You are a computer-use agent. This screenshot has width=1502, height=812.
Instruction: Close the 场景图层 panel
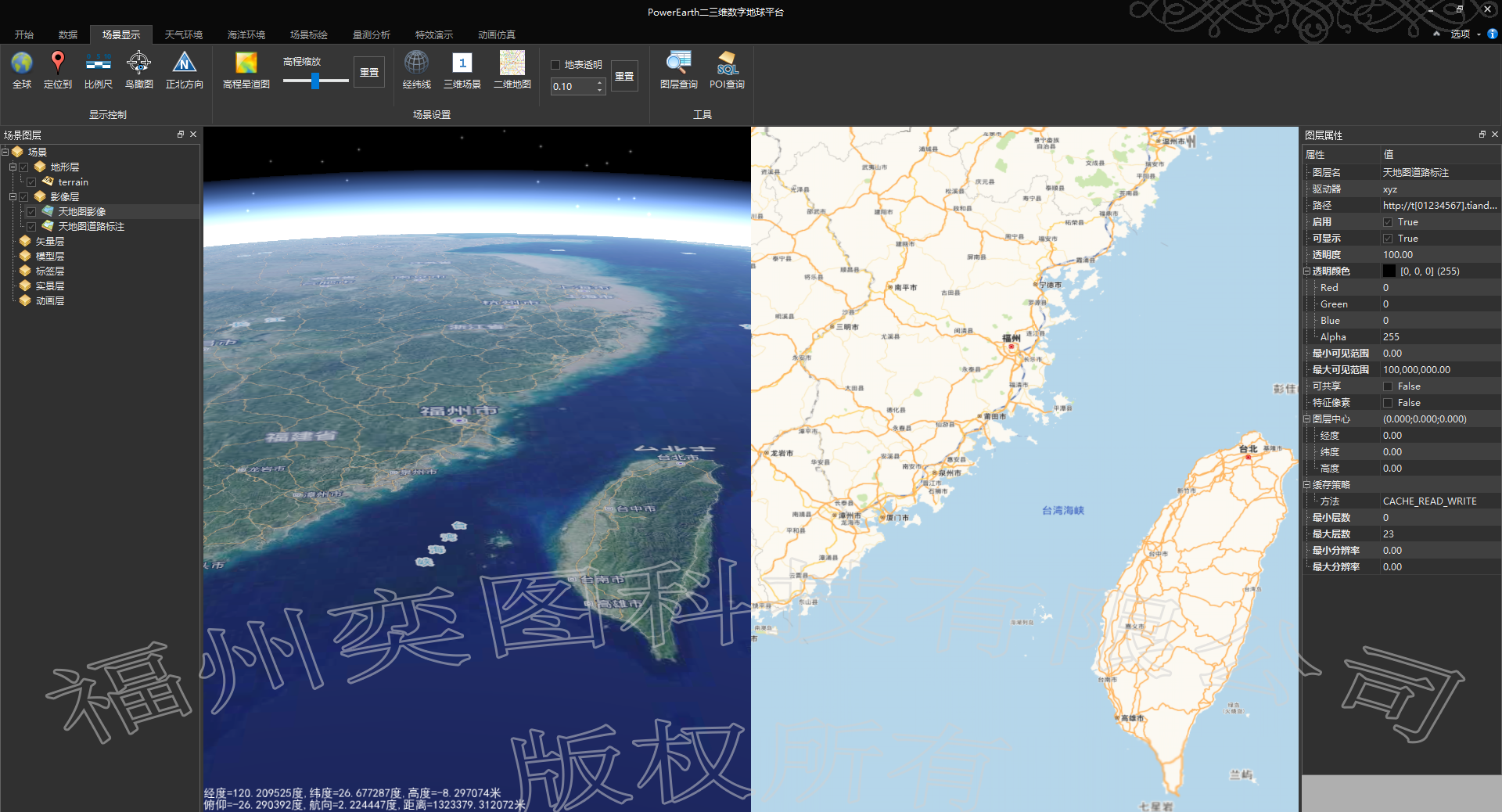pos(193,135)
